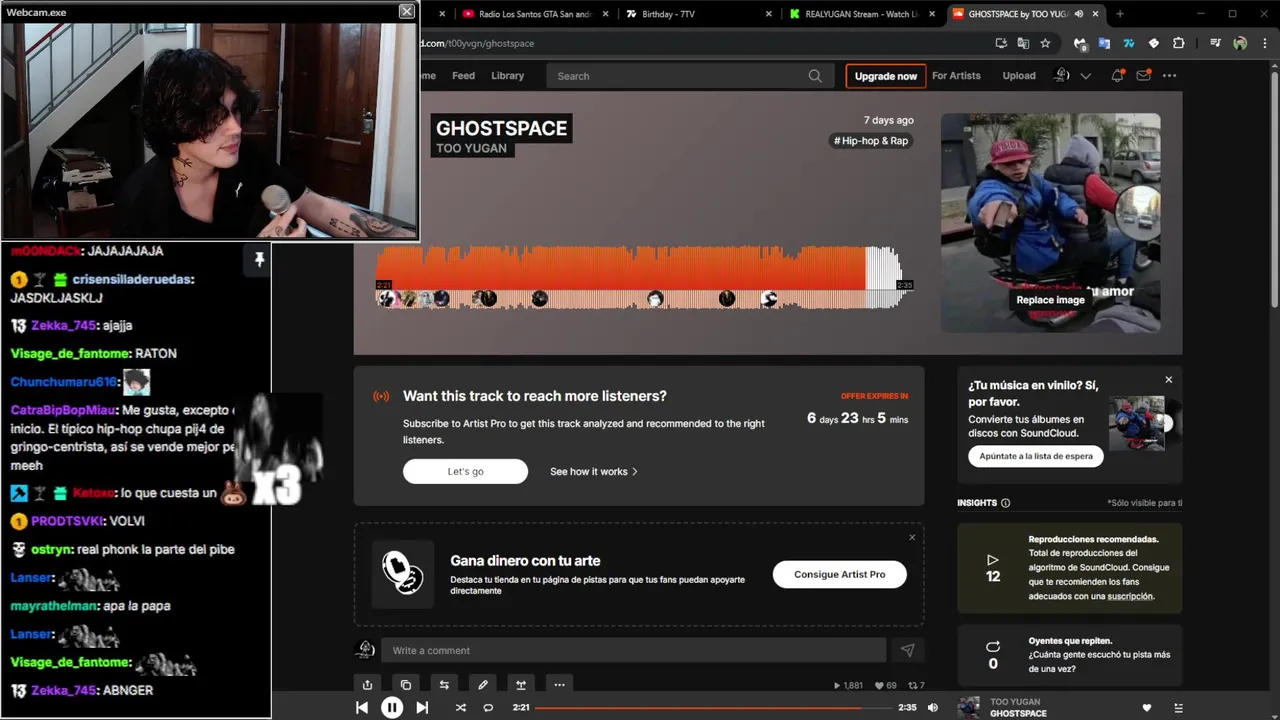Click the See how it works link

pos(593,471)
